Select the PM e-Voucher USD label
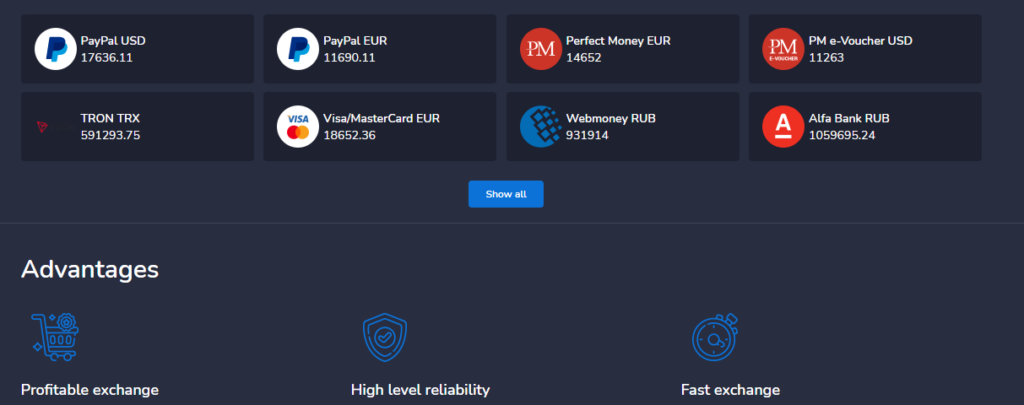The image size is (1024, 405). click(860, 40)
